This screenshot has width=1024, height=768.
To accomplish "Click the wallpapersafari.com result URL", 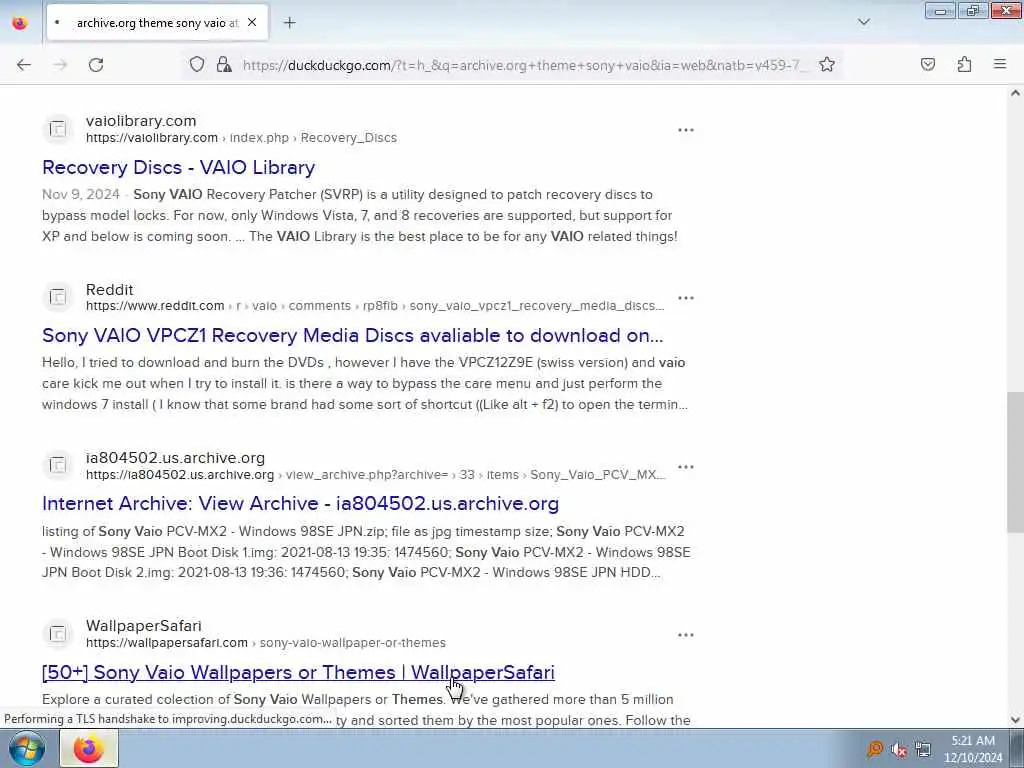I will pos(266,643).
